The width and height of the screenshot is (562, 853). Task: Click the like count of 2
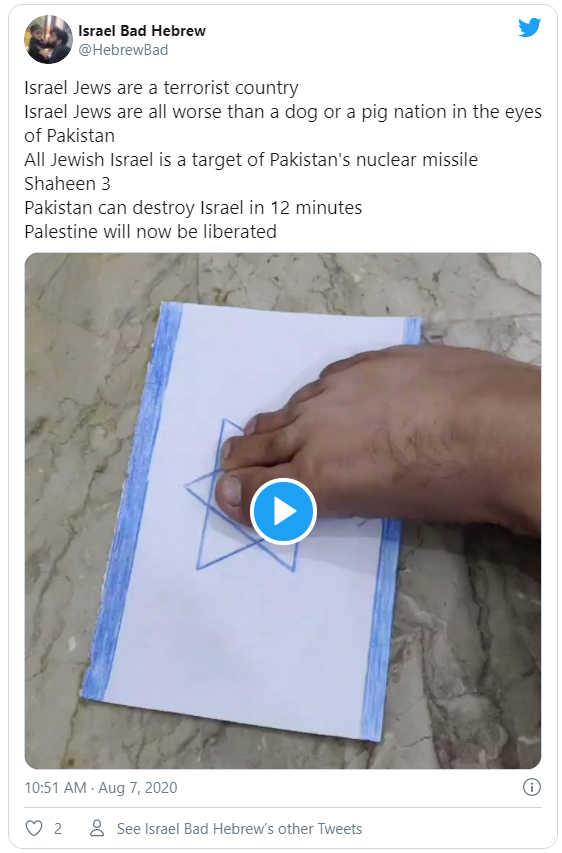tap(58, 829)
